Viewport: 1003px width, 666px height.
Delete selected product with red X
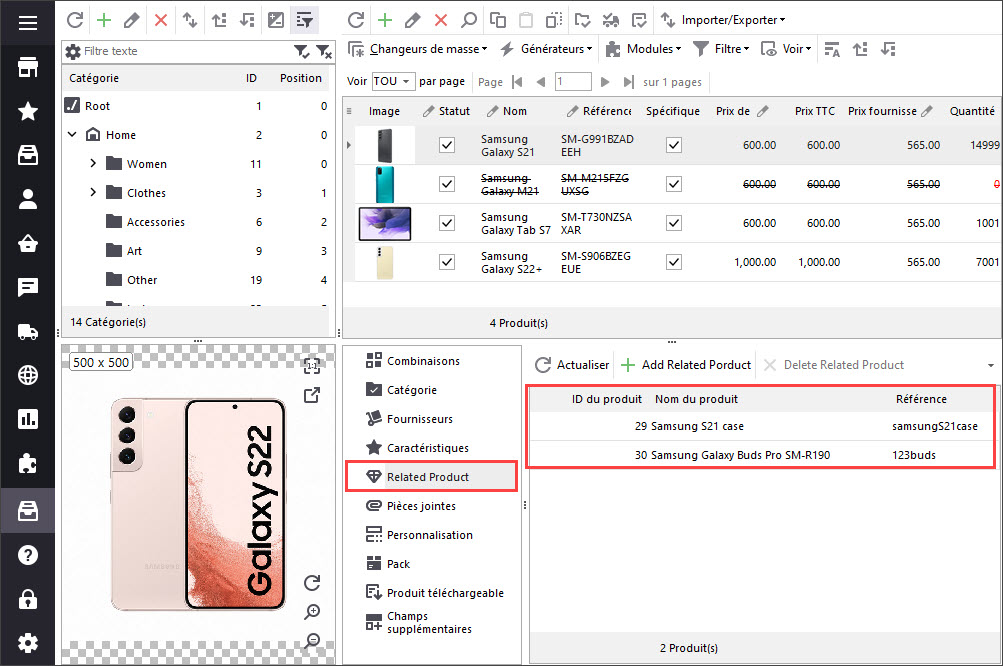click(x=441, y=20)
